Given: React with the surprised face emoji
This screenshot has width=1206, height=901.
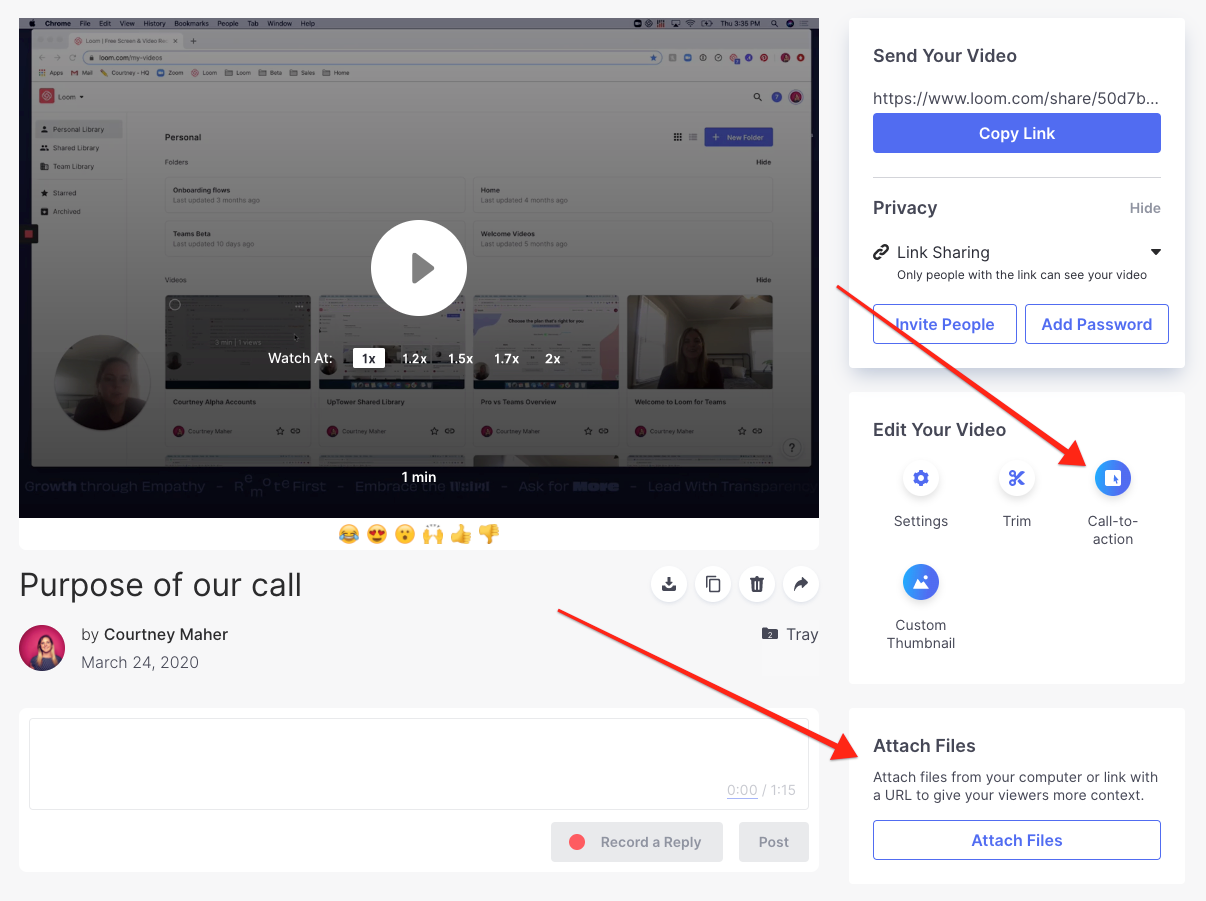Looking at the screenshot, I should tap(405, 534).
